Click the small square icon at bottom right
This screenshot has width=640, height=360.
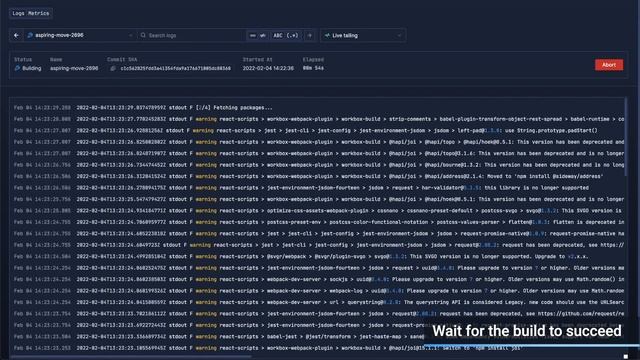(x=626, y=356)
